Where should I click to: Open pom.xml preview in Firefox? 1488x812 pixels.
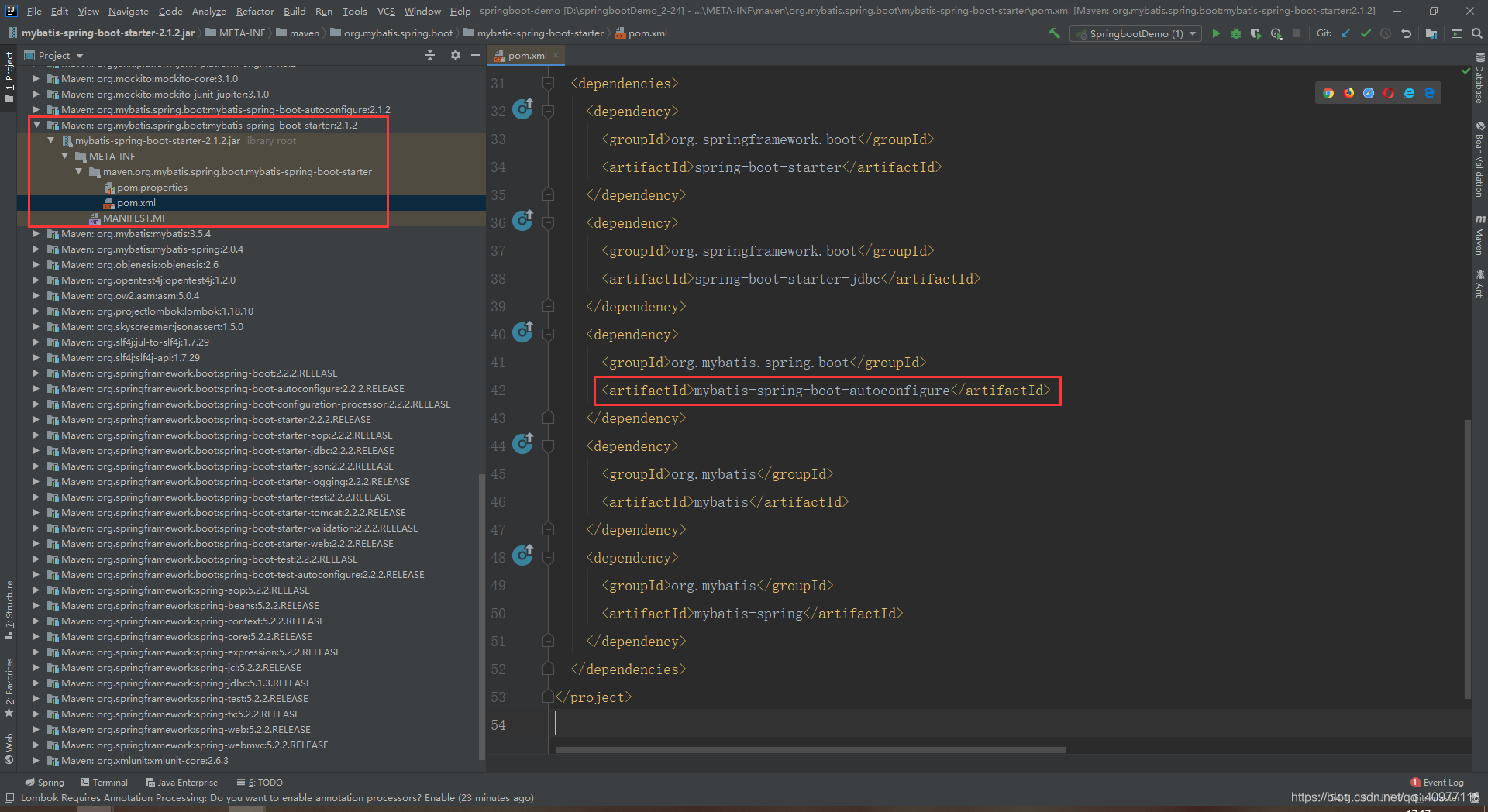click(1348, 93)
